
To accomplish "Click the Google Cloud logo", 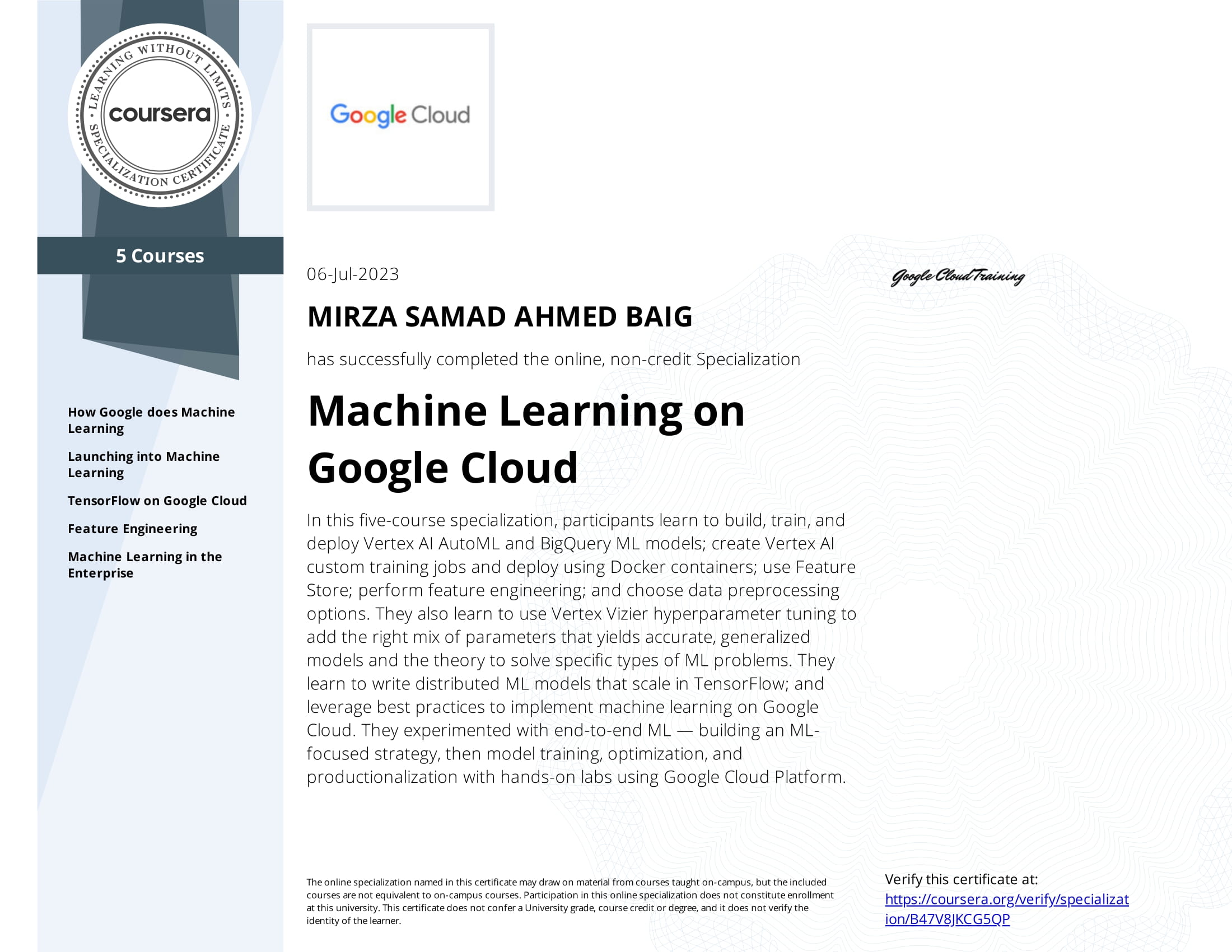I will pos(400,116).
